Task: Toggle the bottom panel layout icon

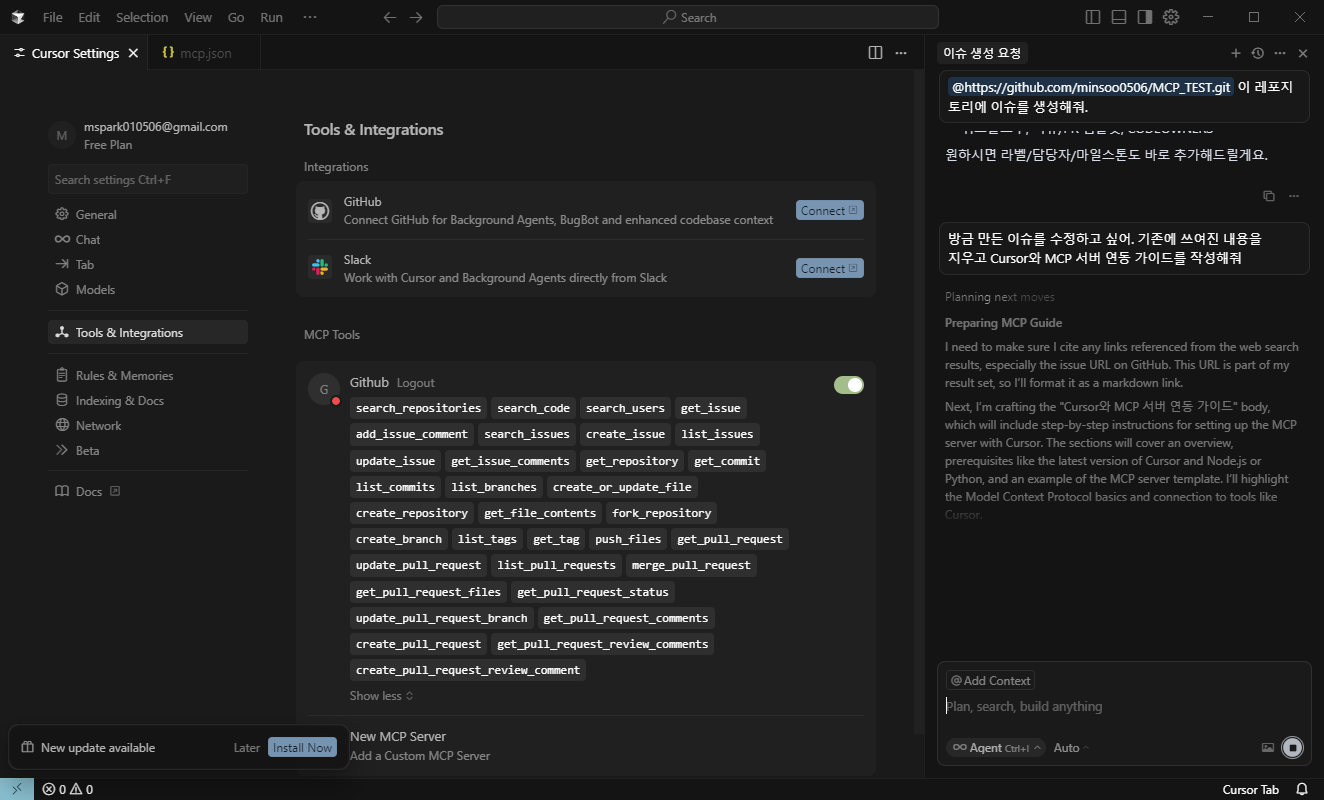Action: (1119, 17)
